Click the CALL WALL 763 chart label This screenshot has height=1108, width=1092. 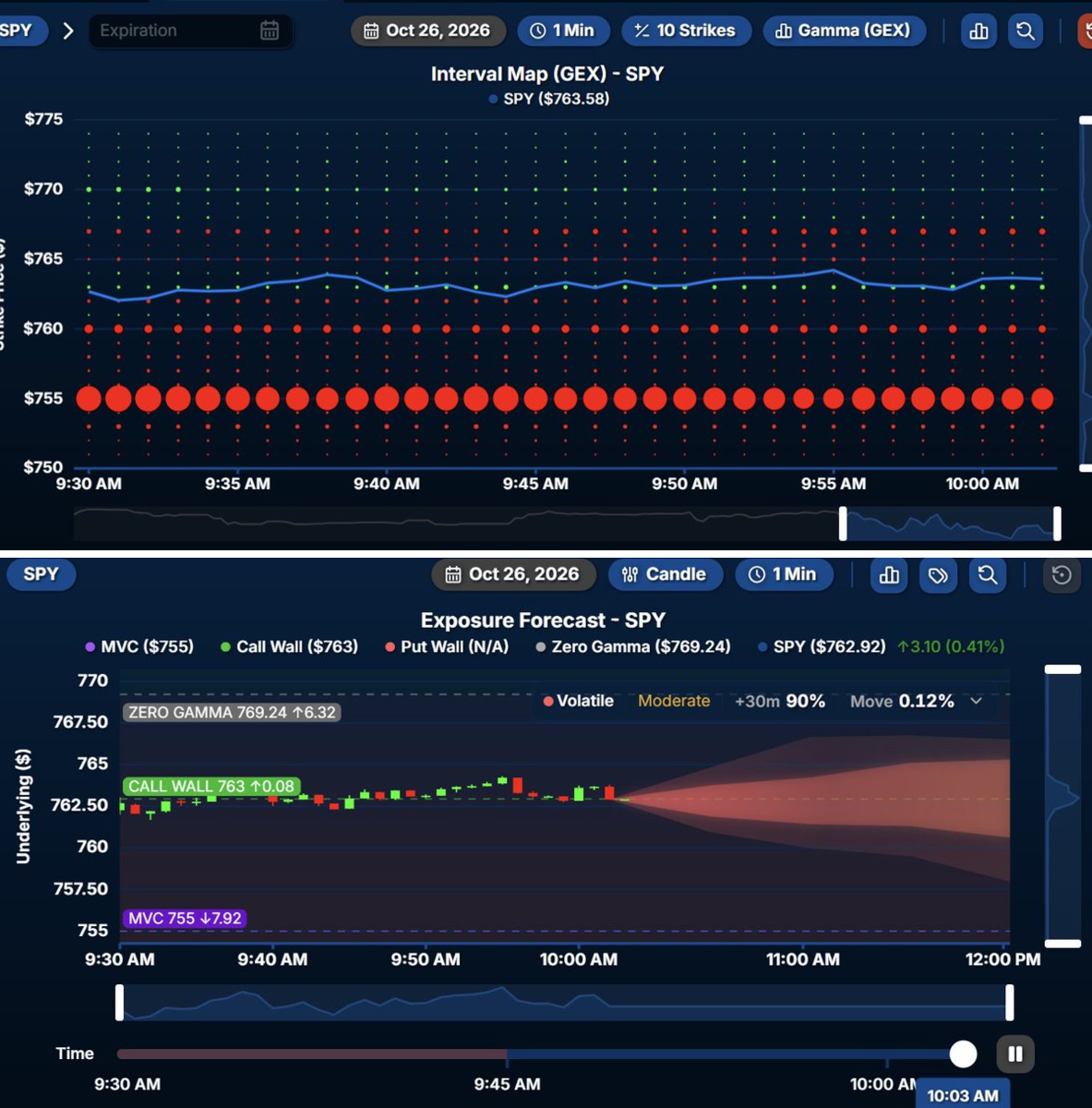click(211, 787)
